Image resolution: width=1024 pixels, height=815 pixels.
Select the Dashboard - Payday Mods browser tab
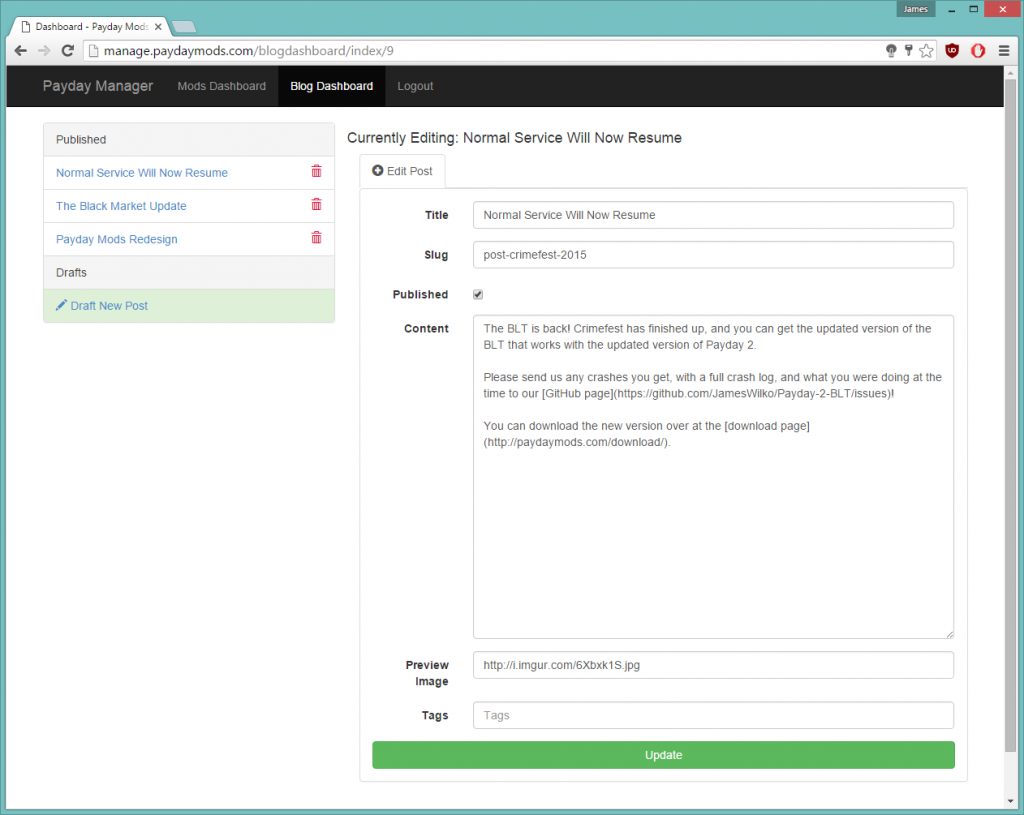click(91, 27)
